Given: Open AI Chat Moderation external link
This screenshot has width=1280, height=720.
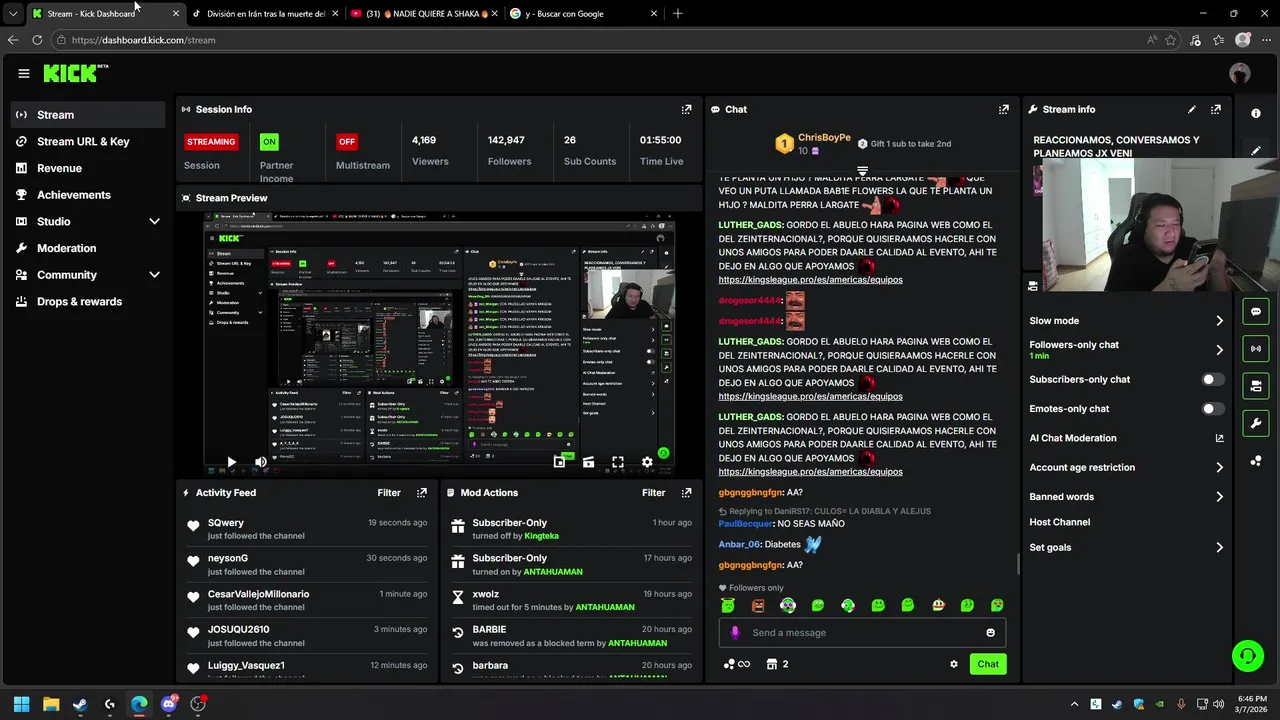Looking at the screenshot, I should (1219, 438).
